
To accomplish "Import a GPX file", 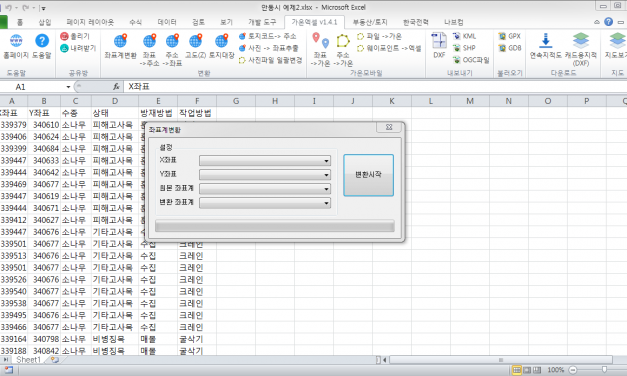I will point(509,36).
